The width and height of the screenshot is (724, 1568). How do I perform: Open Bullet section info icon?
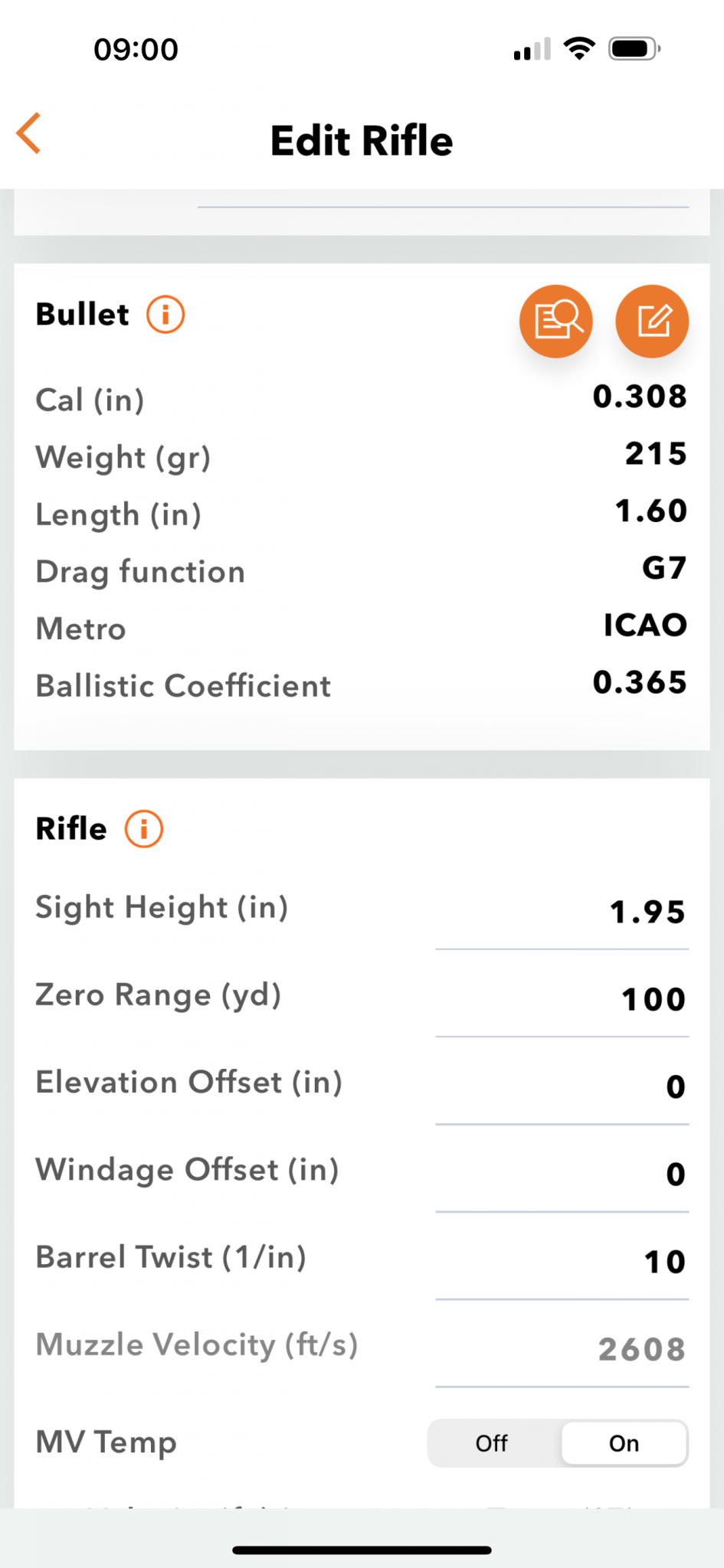[x=165, y=315]
